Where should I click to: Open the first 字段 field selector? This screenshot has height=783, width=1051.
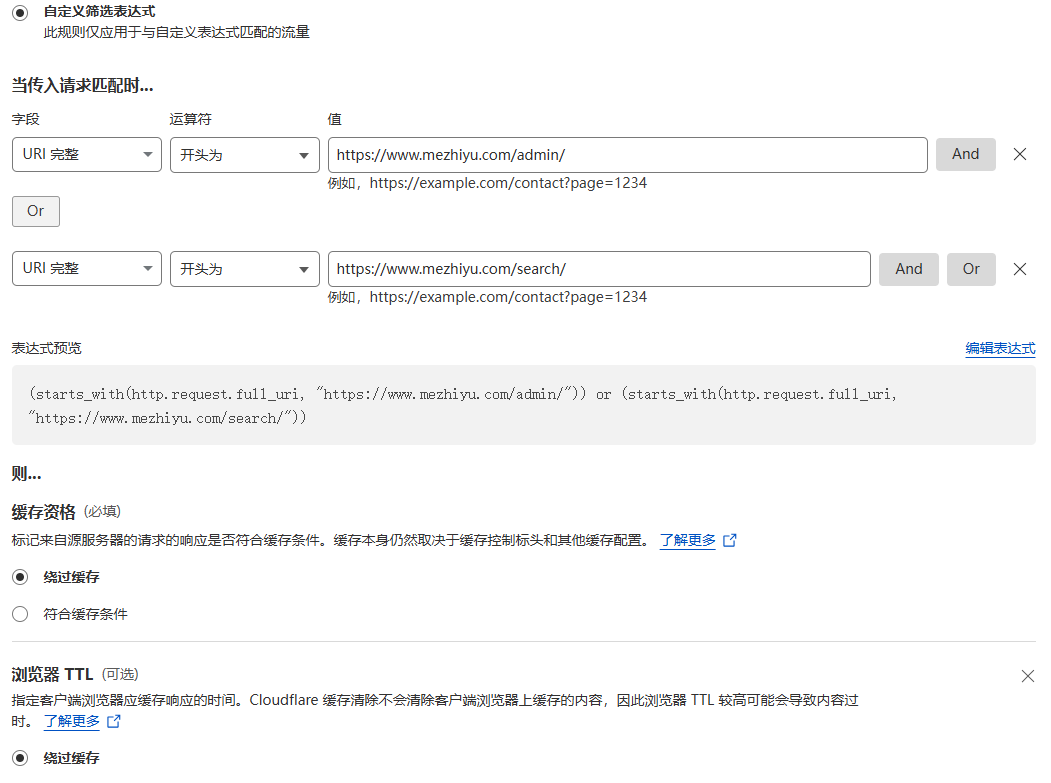(86, 155)
